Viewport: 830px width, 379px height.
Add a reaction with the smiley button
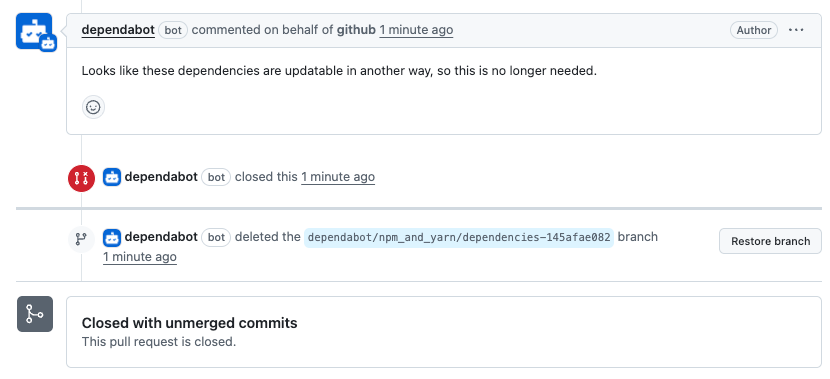[x=93, y=107]
